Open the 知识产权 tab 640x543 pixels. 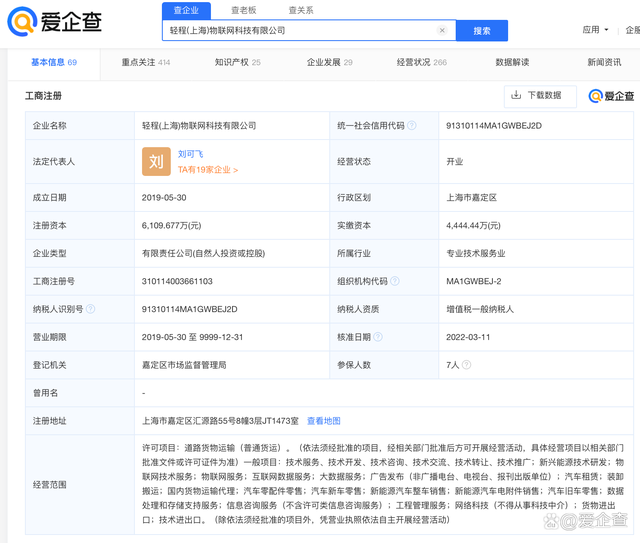(237, 62)
